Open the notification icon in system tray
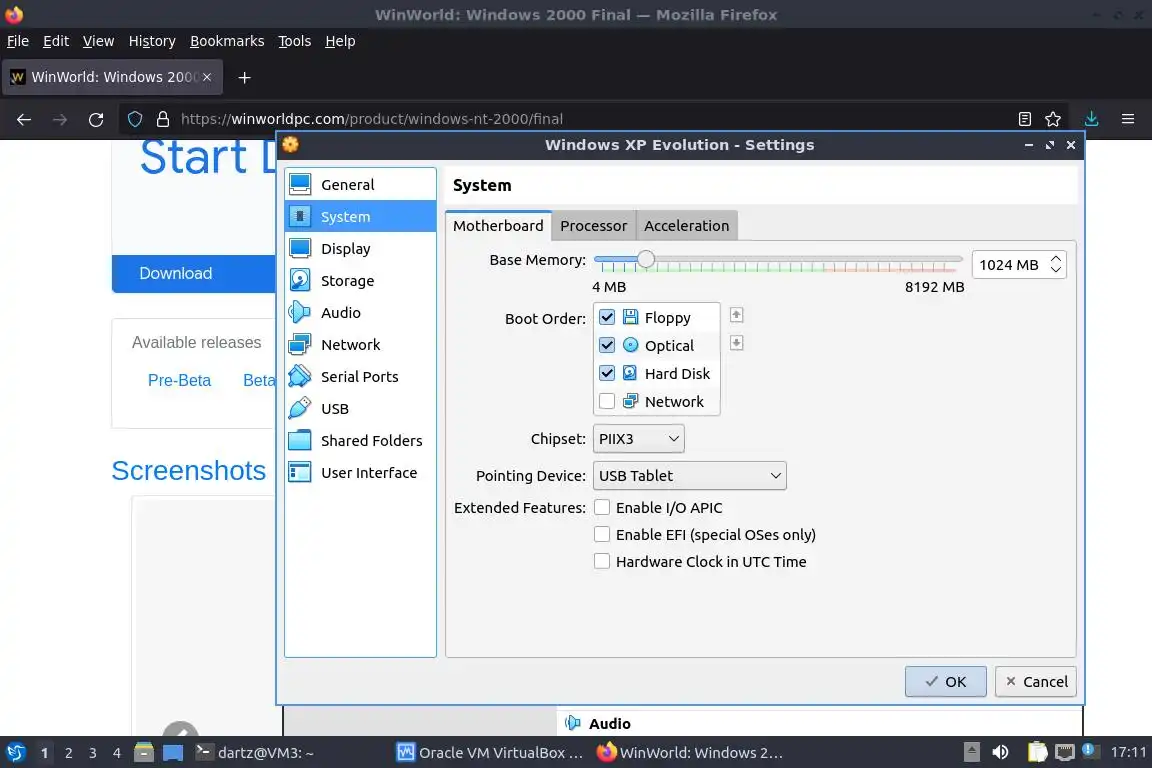The image size is (1152, 768). [x=1090, y=751]
